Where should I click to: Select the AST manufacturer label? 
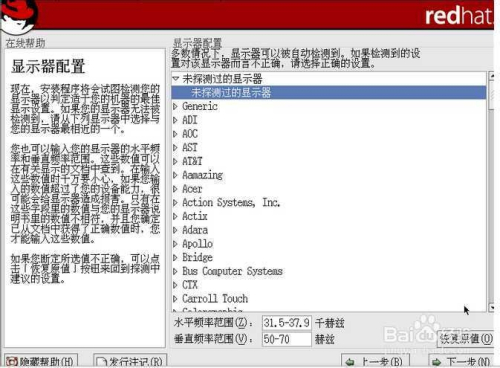[x=190, y=147]
